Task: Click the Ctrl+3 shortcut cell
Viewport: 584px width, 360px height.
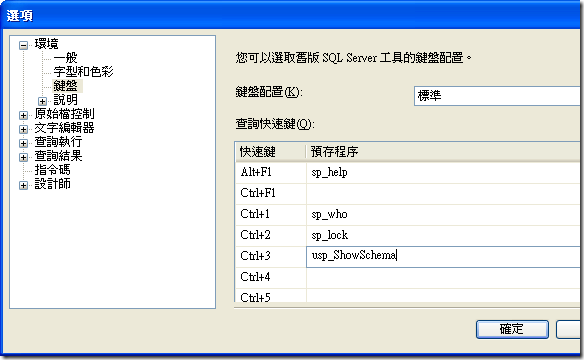Action: [x=271, y=256]
